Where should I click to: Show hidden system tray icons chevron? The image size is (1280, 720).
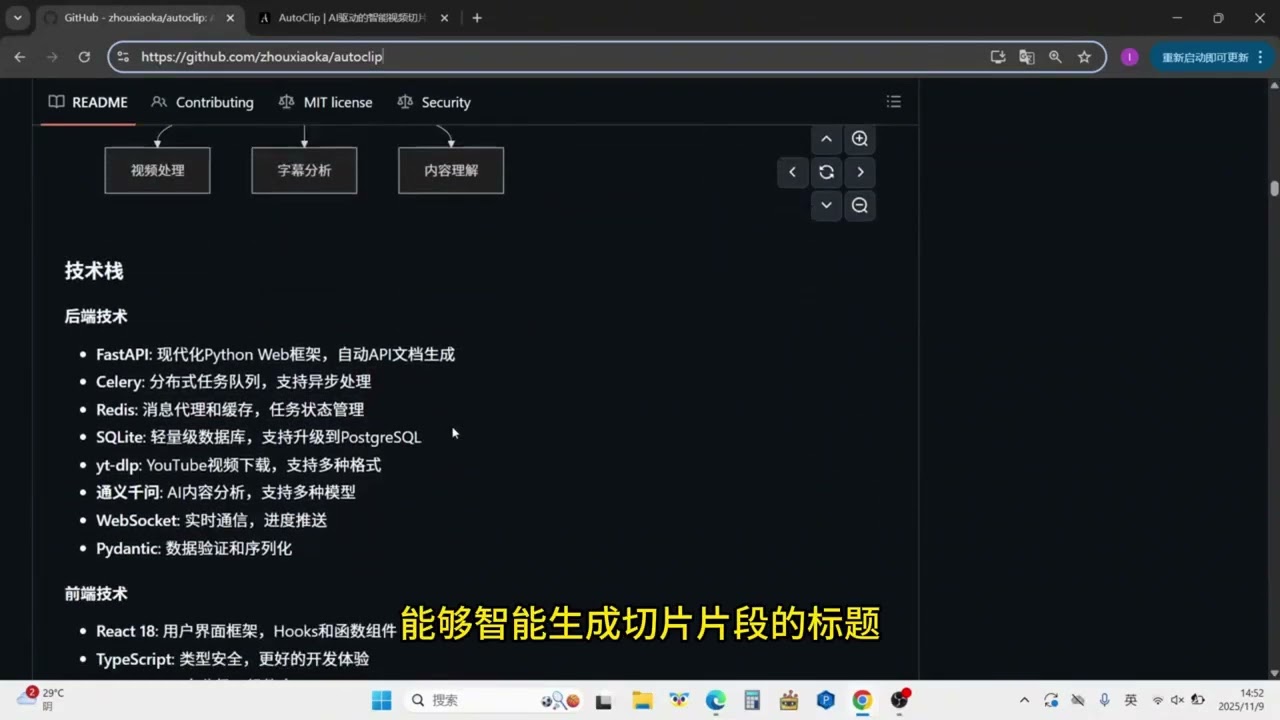click(1024, 701)
